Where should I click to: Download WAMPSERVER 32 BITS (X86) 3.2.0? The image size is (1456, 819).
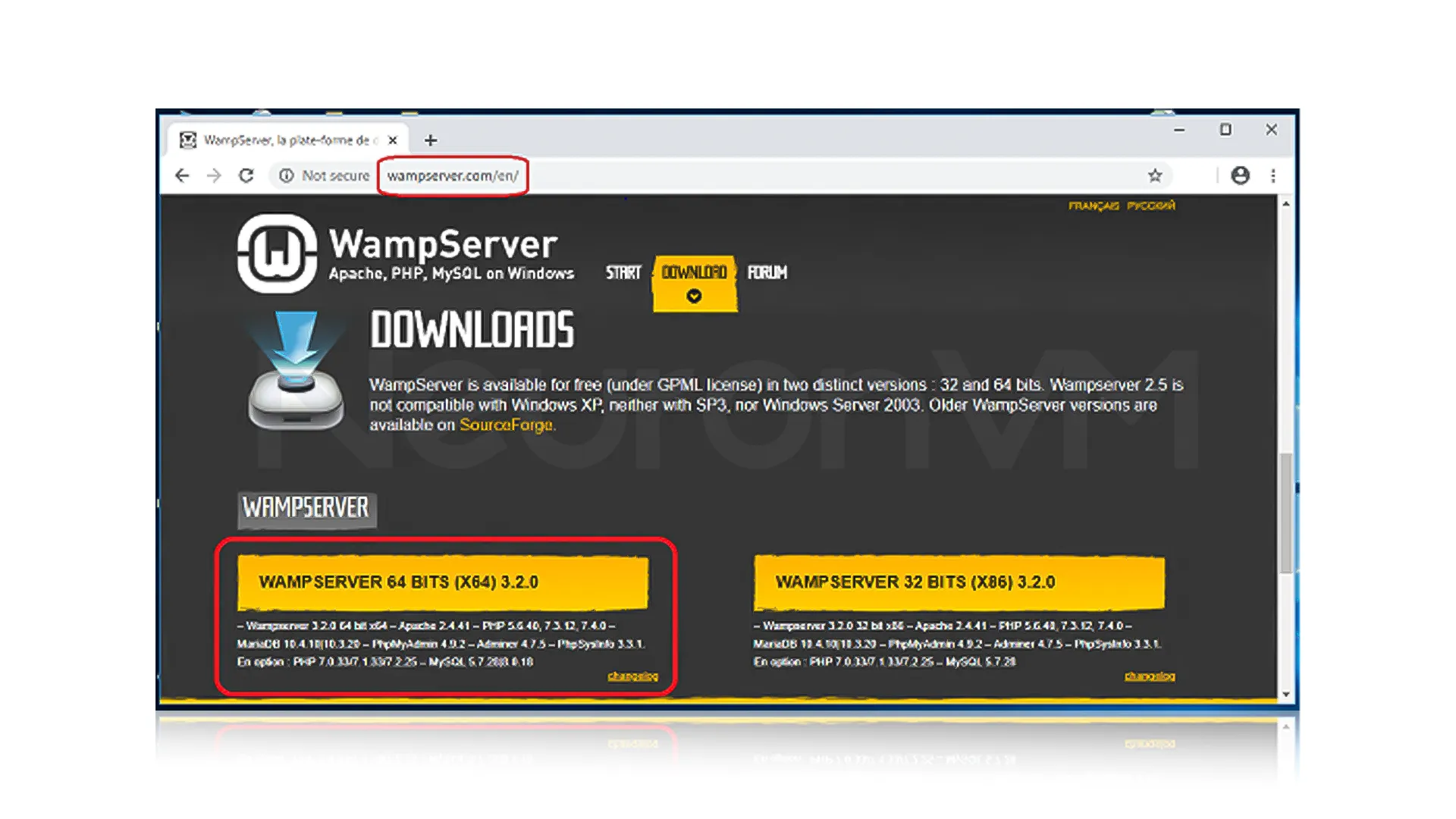coord(959,582)
